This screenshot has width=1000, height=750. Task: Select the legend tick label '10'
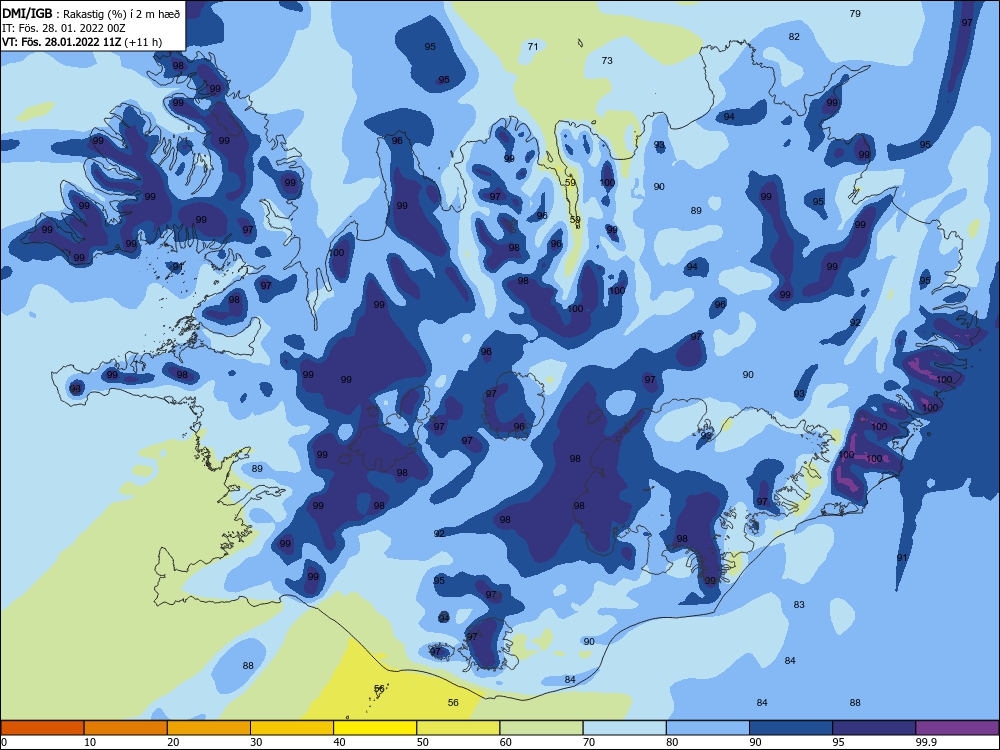tap(90, 742)
